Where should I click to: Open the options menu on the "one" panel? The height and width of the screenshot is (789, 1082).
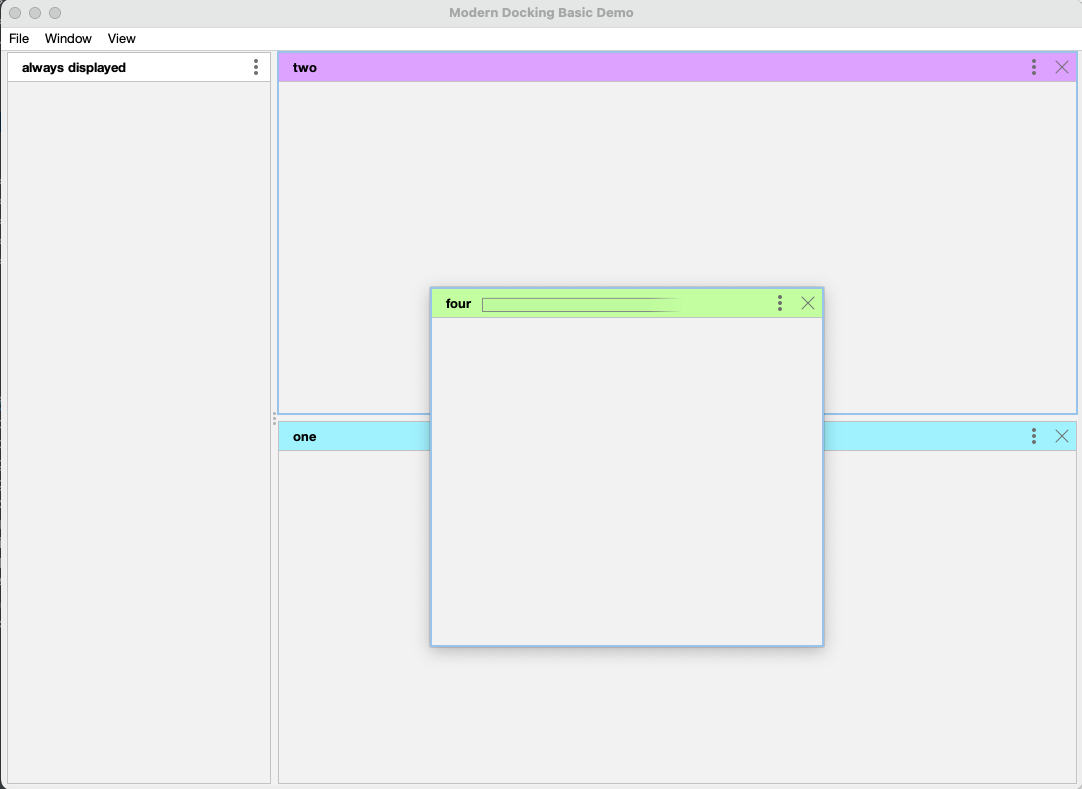[1033, 436]
